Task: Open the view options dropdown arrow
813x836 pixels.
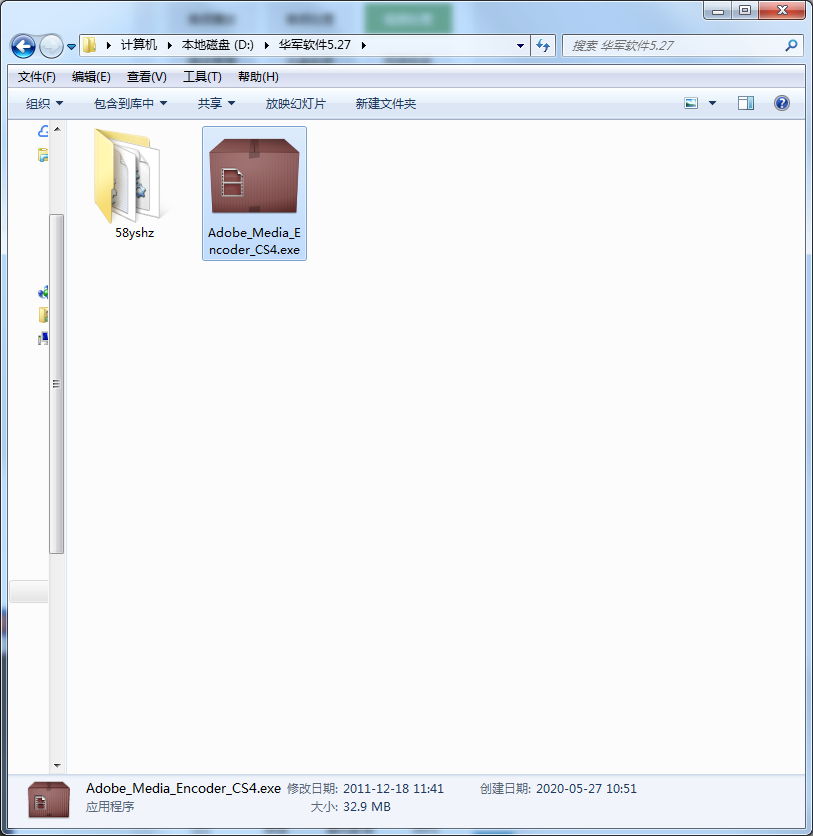Action: click(x=712, y=103)
